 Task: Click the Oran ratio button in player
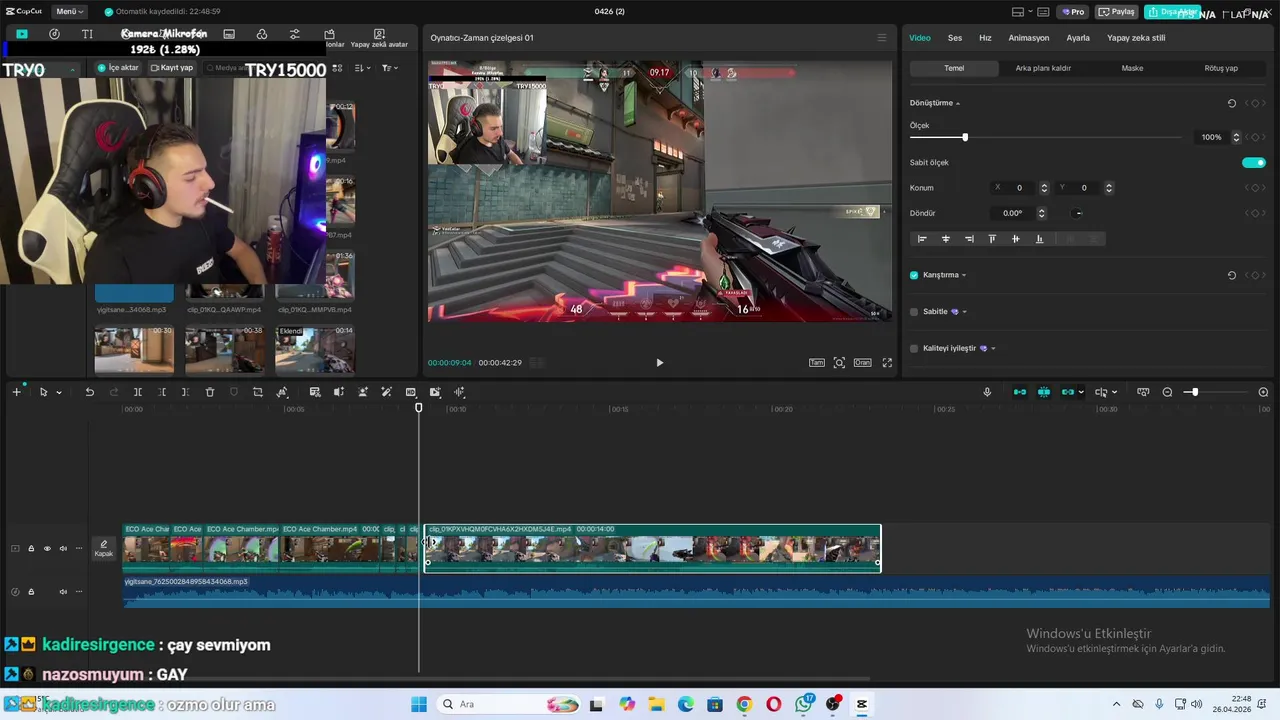862,363
